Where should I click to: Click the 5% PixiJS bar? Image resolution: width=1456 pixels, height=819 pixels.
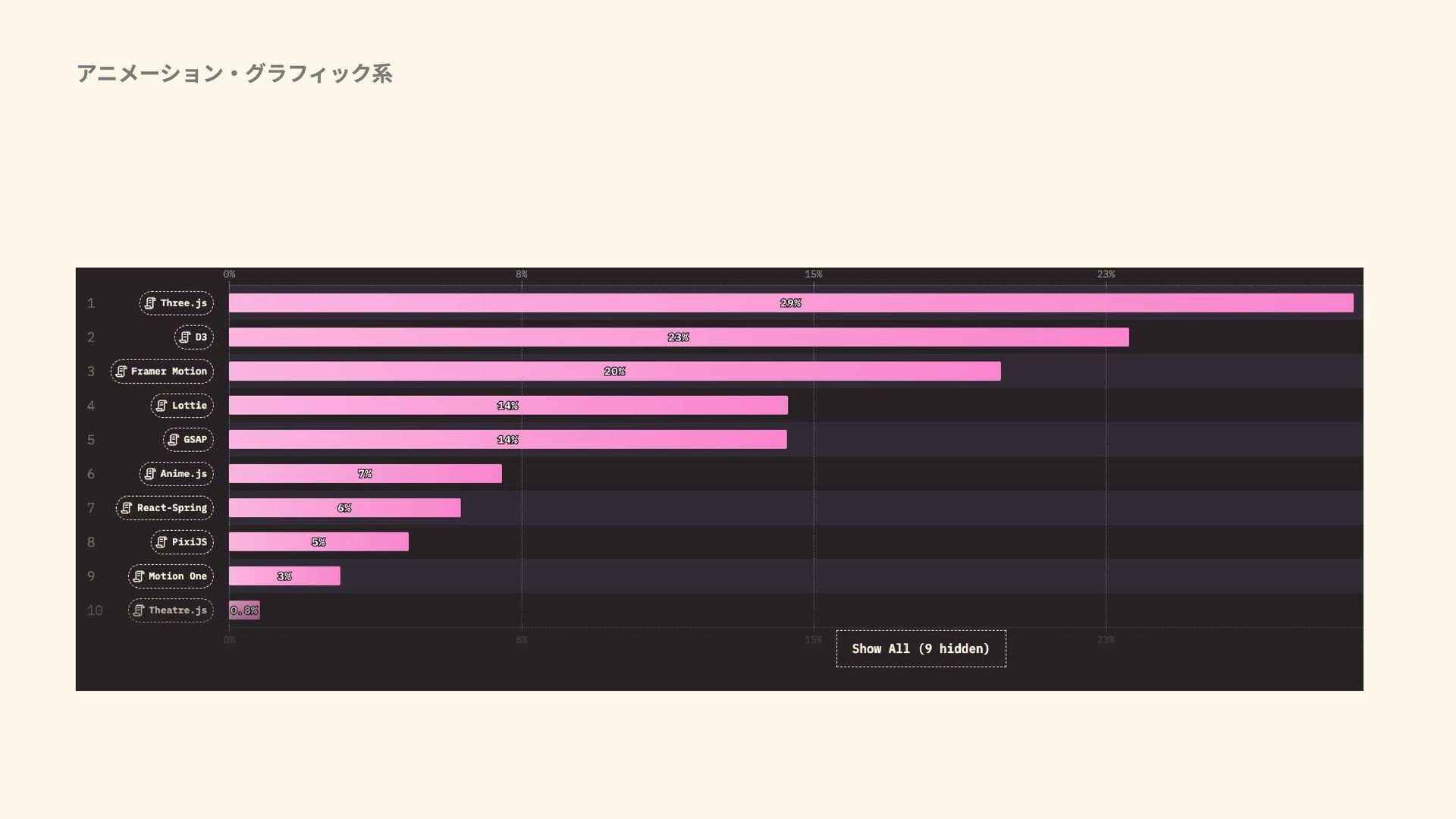click(318, 542)
